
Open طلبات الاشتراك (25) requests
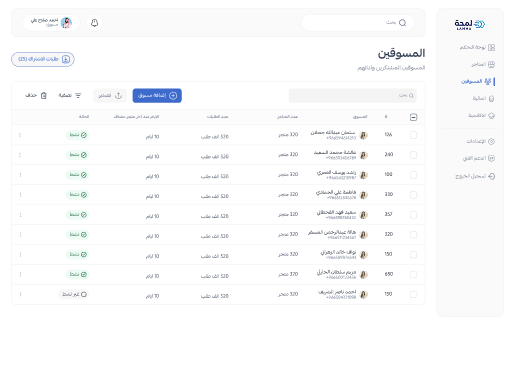[x=43, y=59]
